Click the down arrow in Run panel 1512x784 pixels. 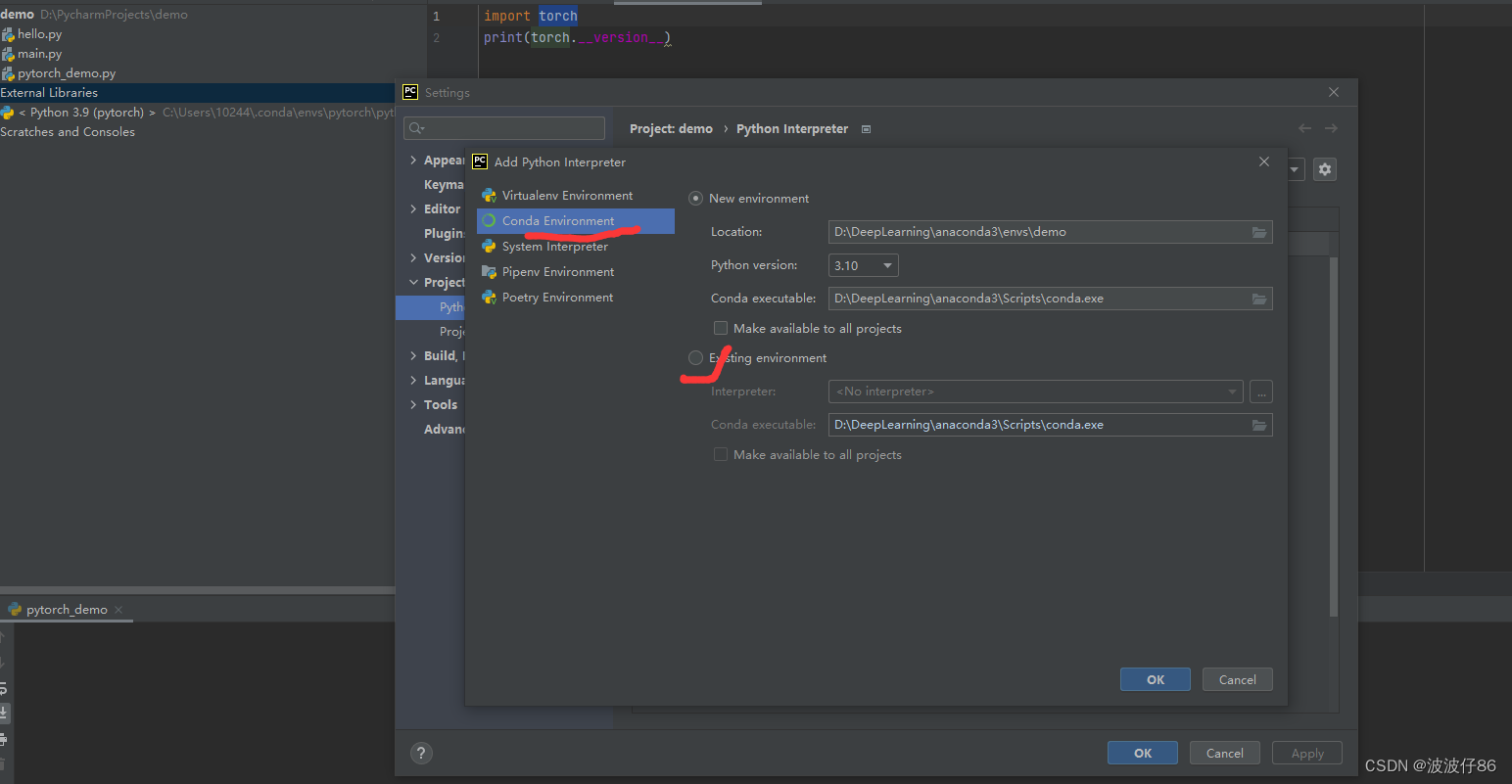tap(3, 663)
